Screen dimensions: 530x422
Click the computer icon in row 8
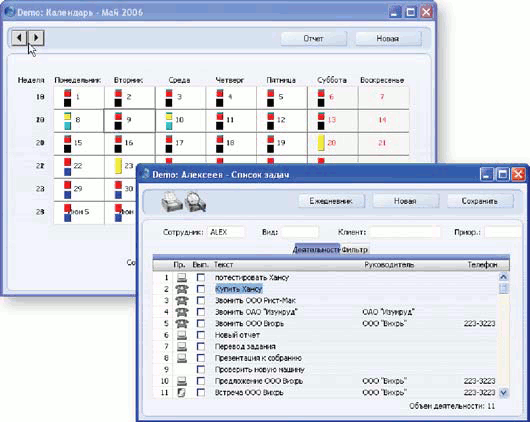182,358
